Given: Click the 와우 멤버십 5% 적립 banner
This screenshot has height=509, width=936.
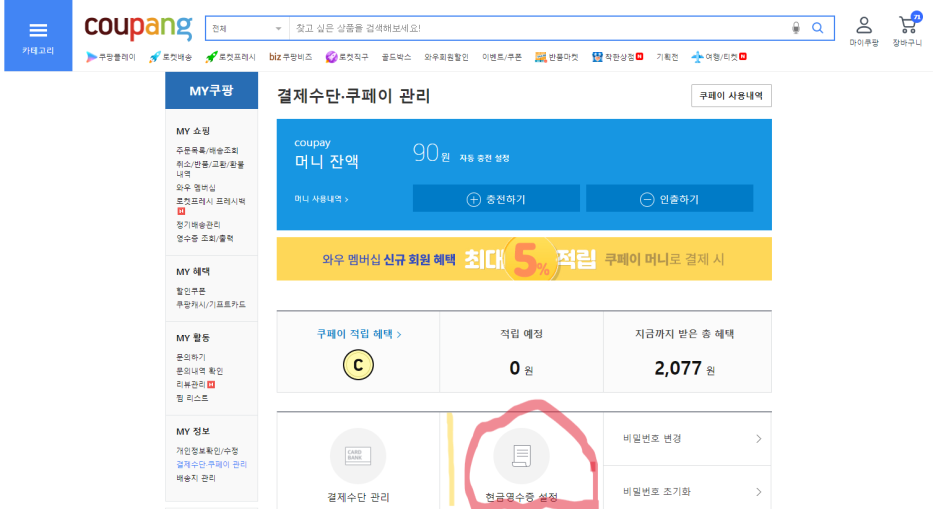Looking at the screenshot, I should coord(524,259).
